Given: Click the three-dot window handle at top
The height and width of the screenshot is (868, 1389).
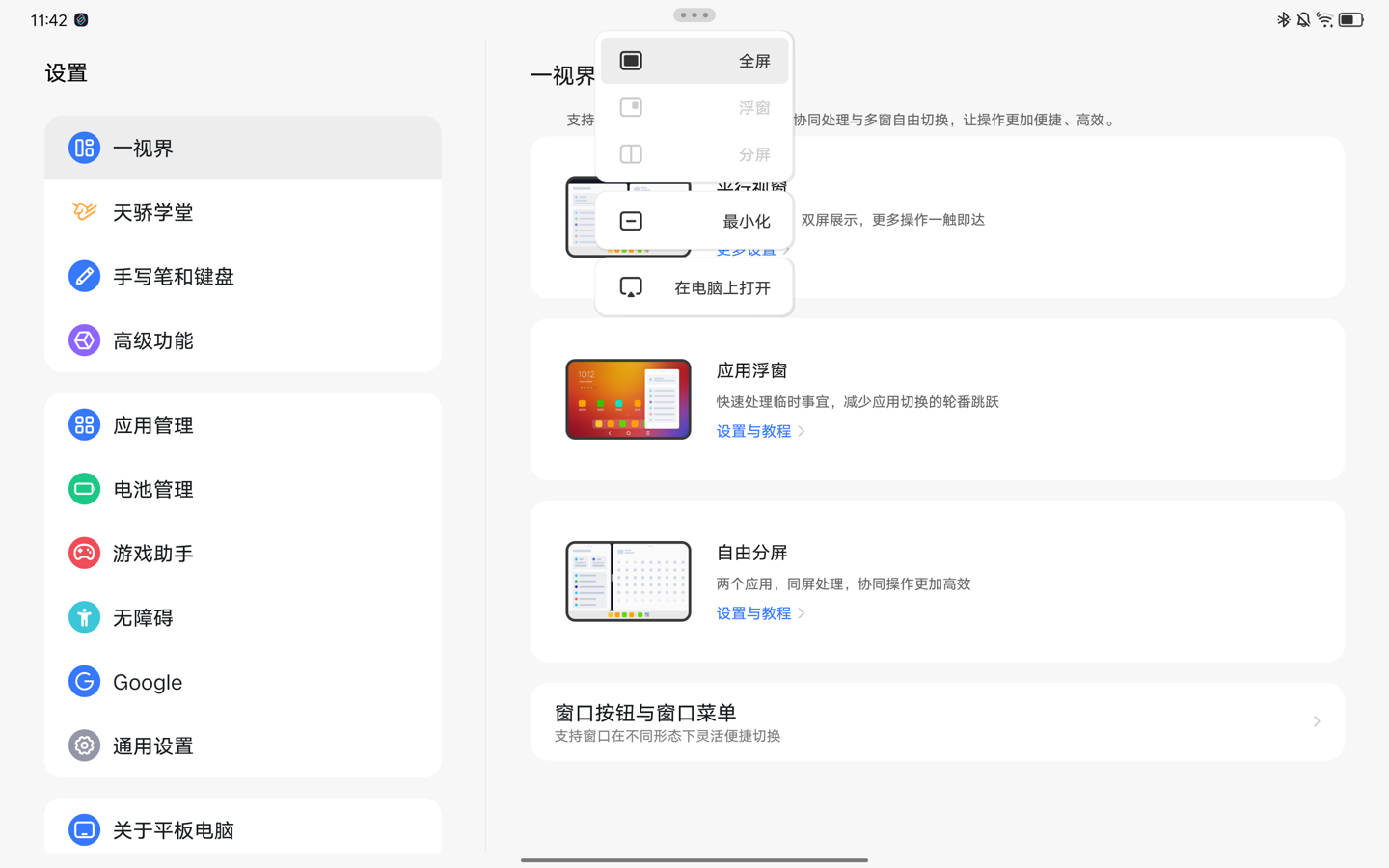Looking at the screenshot, I should [694, 14].
